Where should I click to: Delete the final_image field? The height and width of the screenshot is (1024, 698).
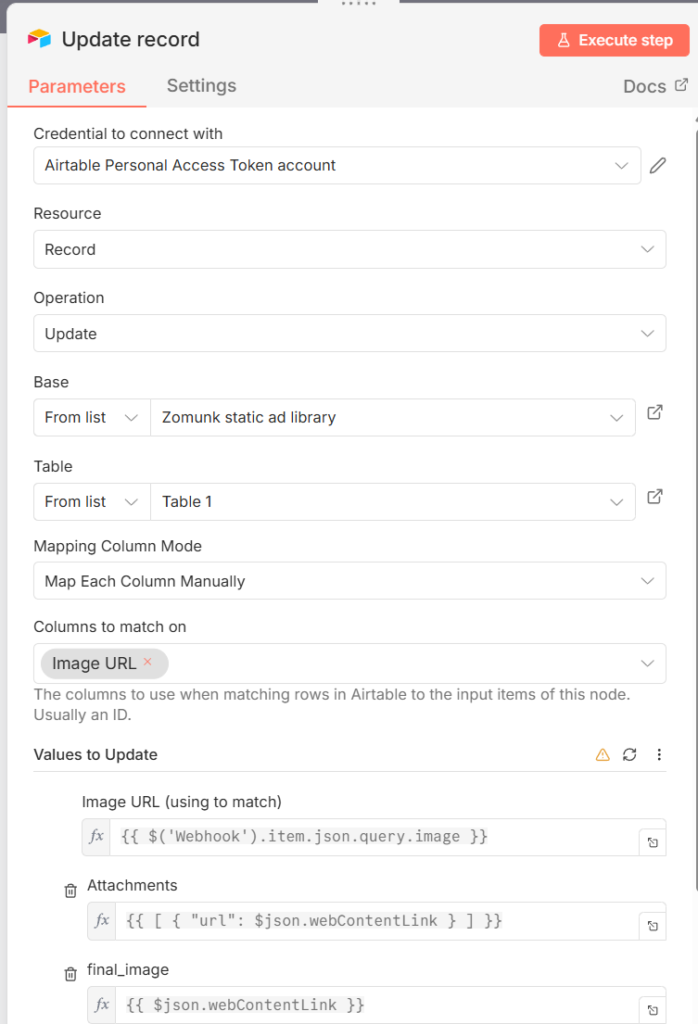click(x=70, y=974)
